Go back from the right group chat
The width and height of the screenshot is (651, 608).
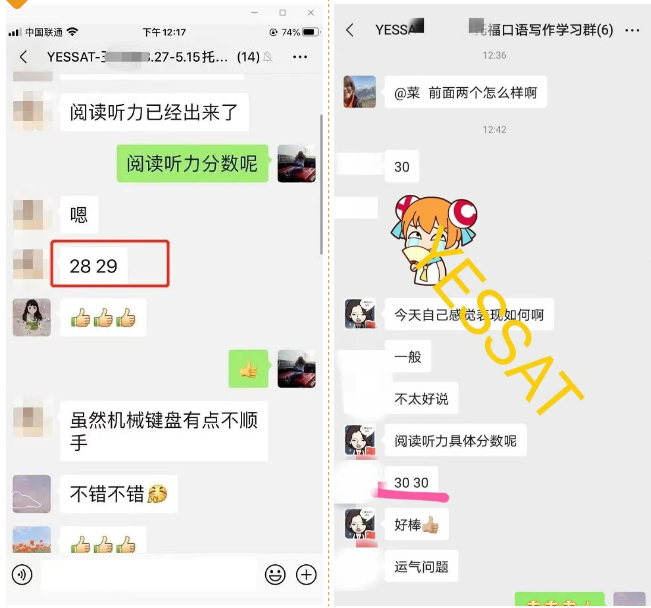(350, 30)
